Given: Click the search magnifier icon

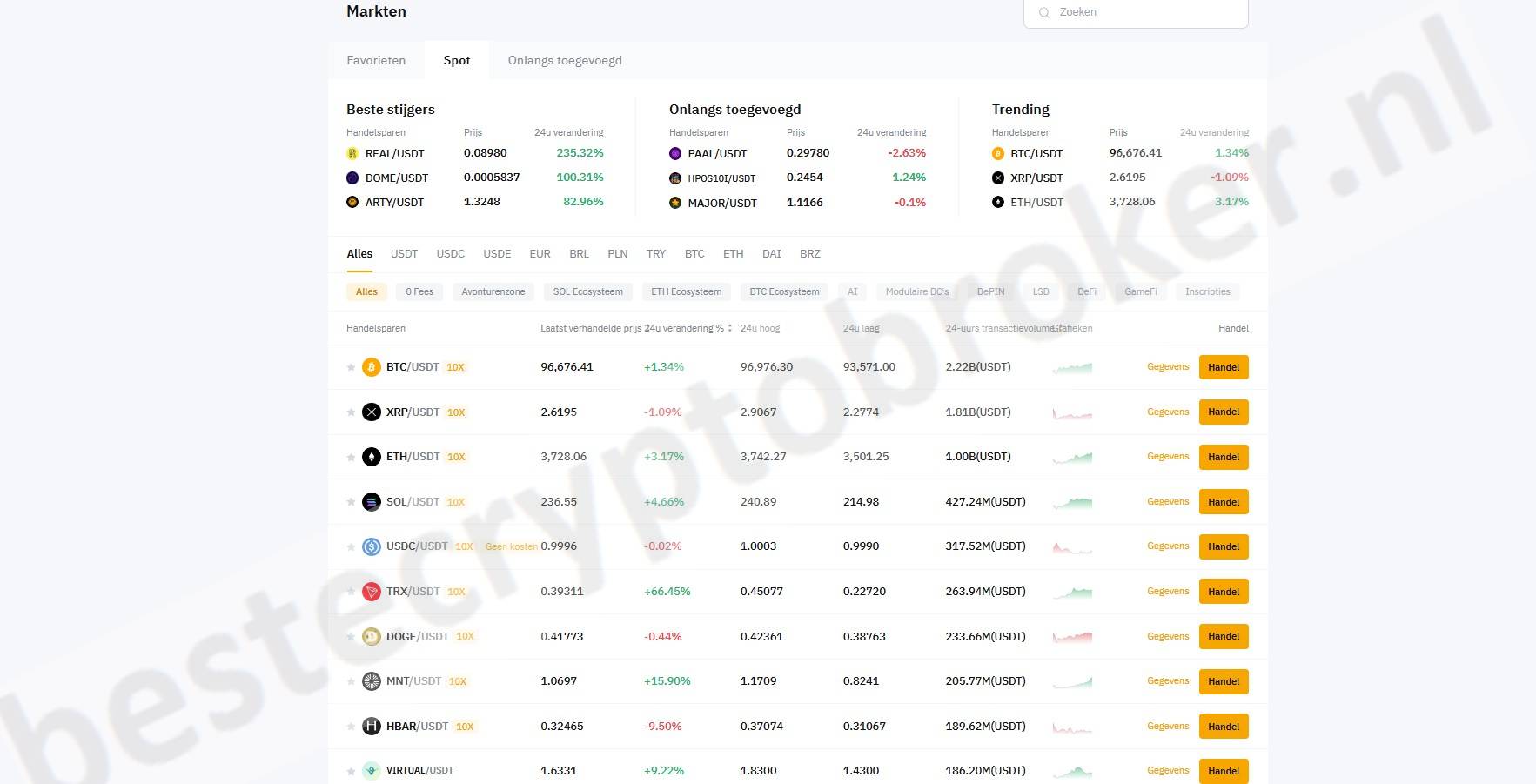Looking at the screenshot, I should pyautogui.click(x=1044, y=12).
